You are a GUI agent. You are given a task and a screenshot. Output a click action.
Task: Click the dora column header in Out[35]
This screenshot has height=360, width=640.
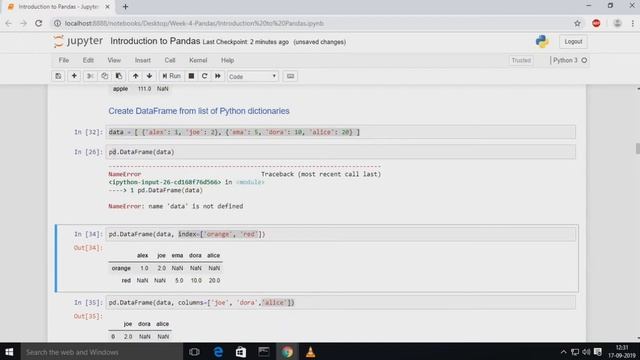point(144,324)
